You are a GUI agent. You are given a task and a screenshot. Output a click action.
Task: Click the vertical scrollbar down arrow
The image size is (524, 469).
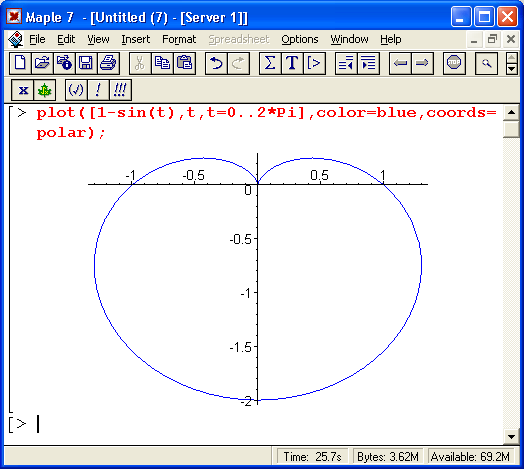click(x=511, y=437)
